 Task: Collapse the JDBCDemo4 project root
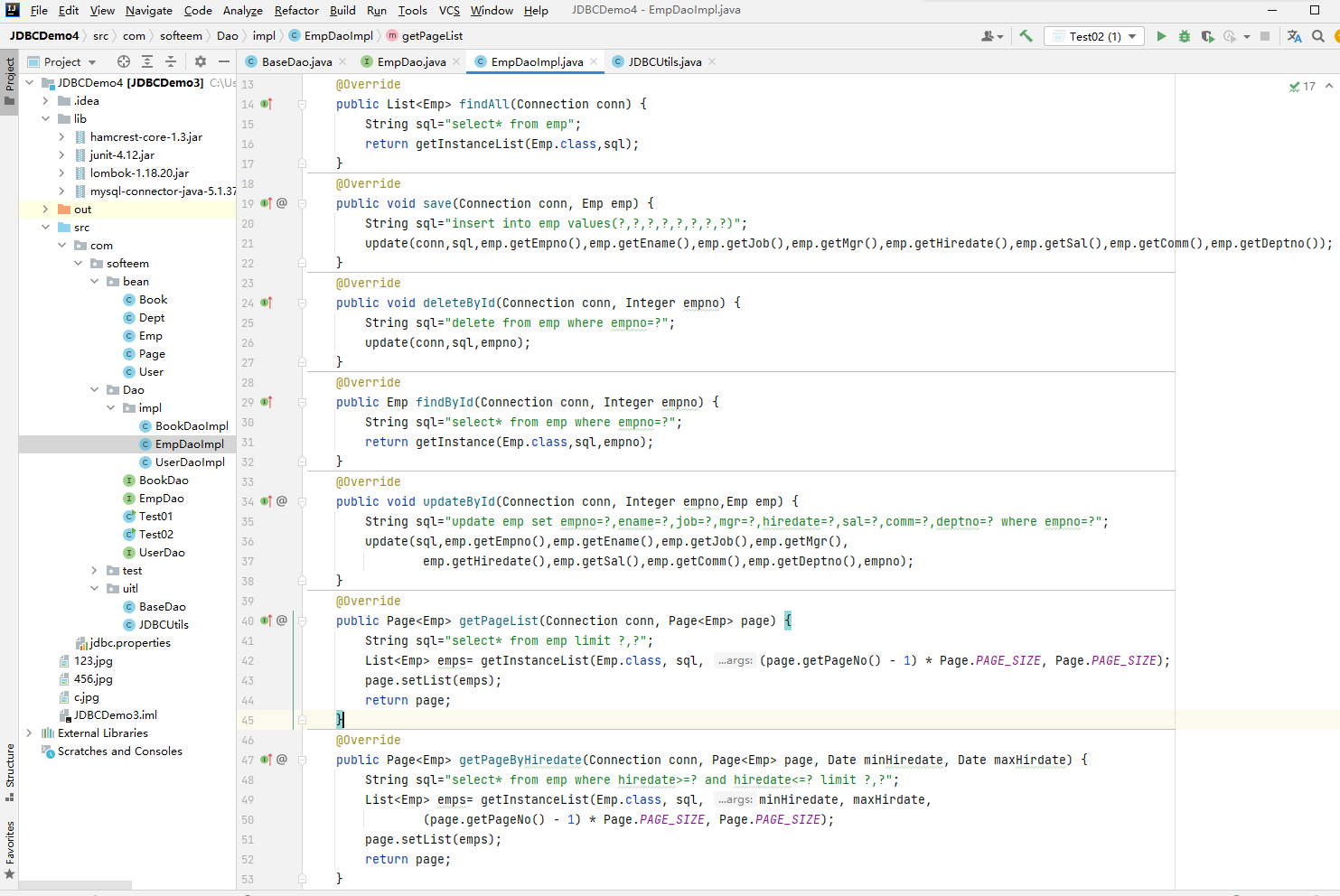[30, 82]
